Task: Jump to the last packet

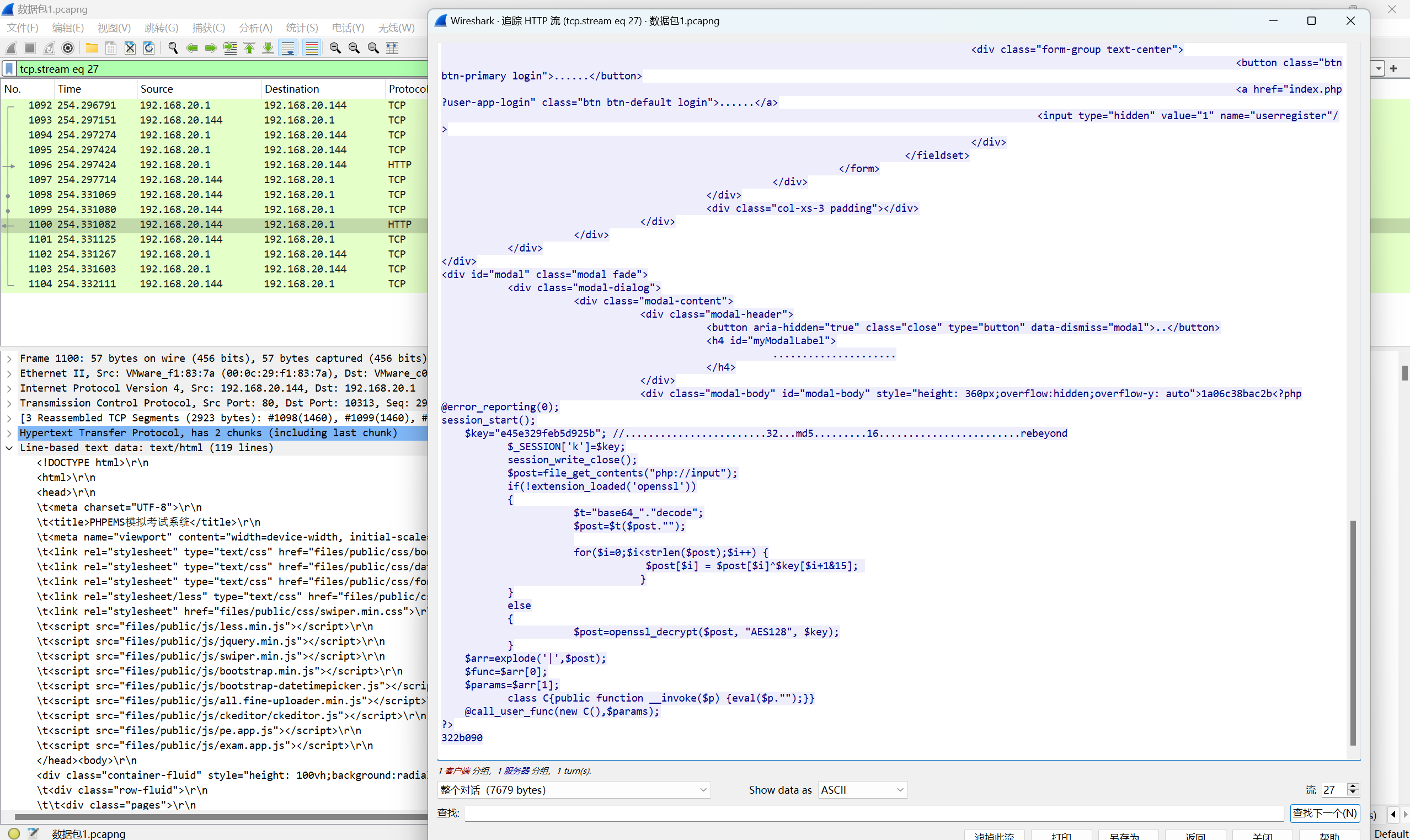Action: (268, 48)
